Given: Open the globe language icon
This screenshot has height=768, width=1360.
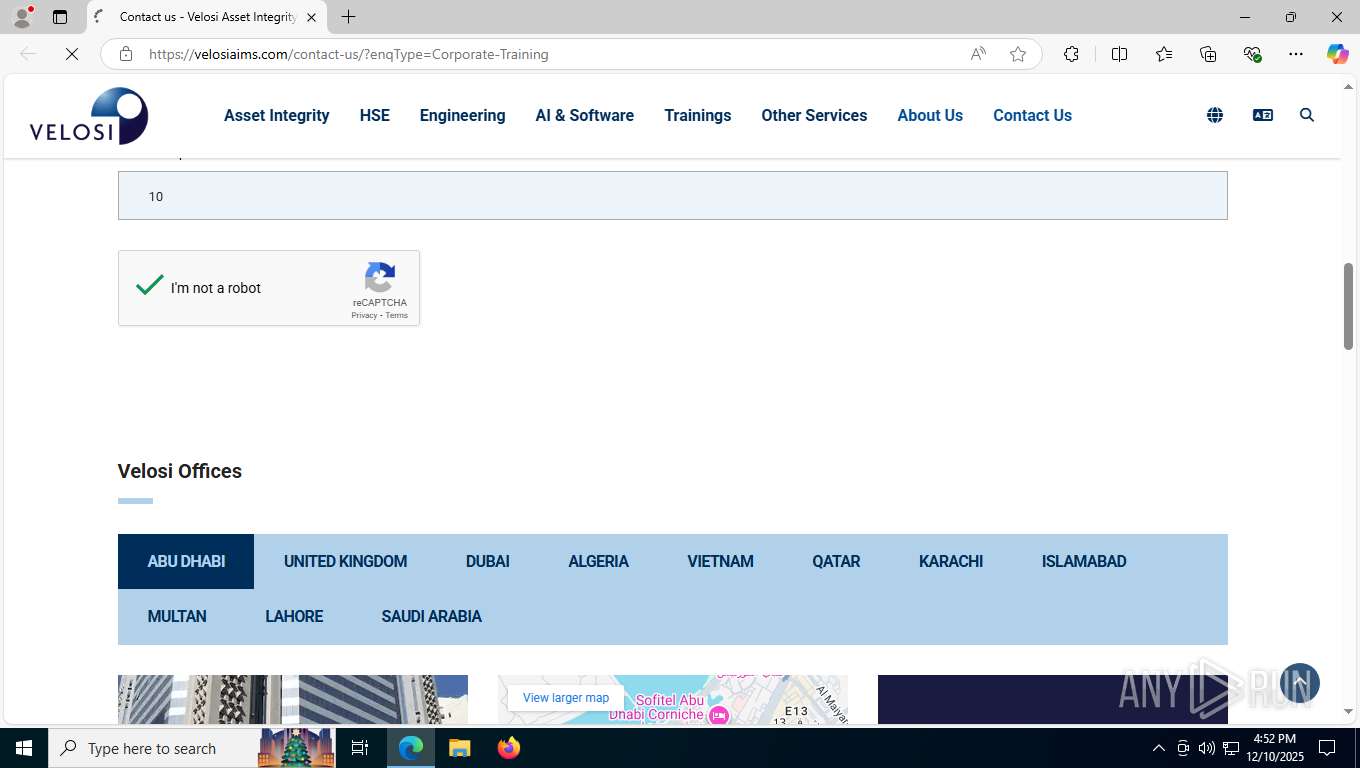Looking at the screenshot, I should [x=1215, y=115].
